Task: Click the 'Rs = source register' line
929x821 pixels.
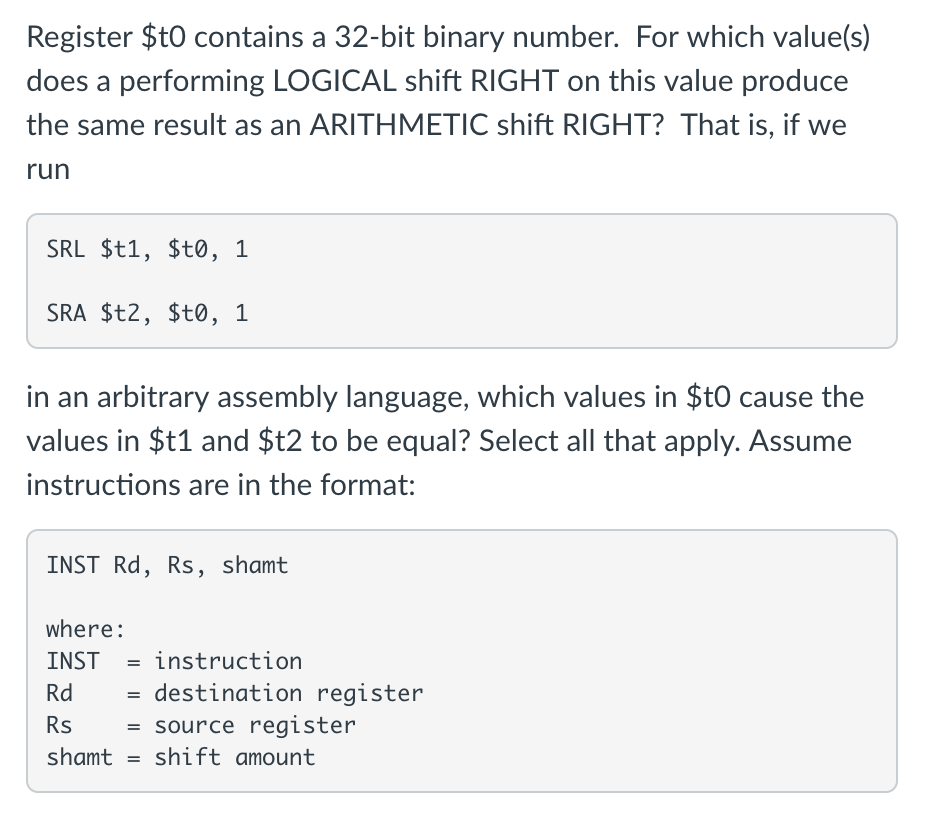Action: pyautogui.click(x=201, y=725)
